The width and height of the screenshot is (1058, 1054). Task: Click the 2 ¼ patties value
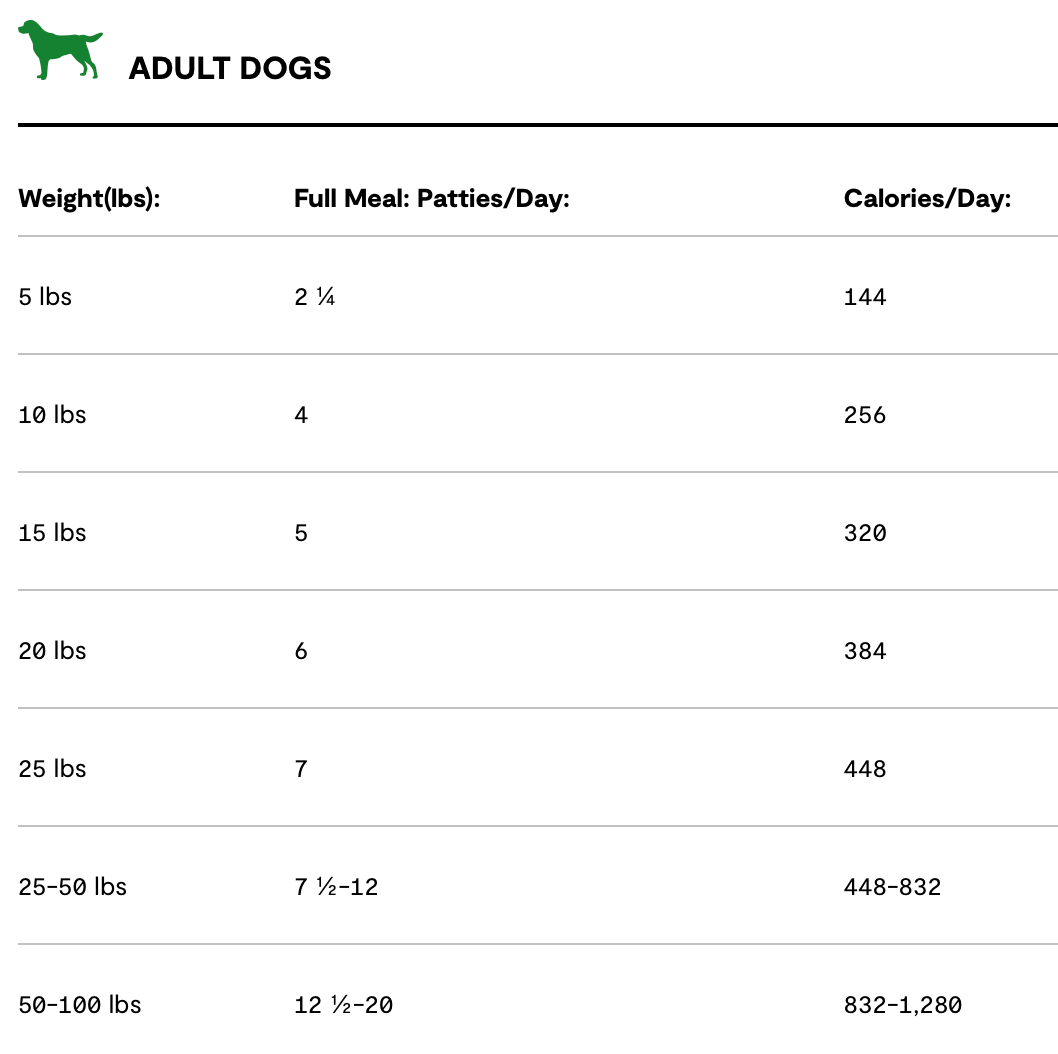pyautogui.click(x=314, y=297)
